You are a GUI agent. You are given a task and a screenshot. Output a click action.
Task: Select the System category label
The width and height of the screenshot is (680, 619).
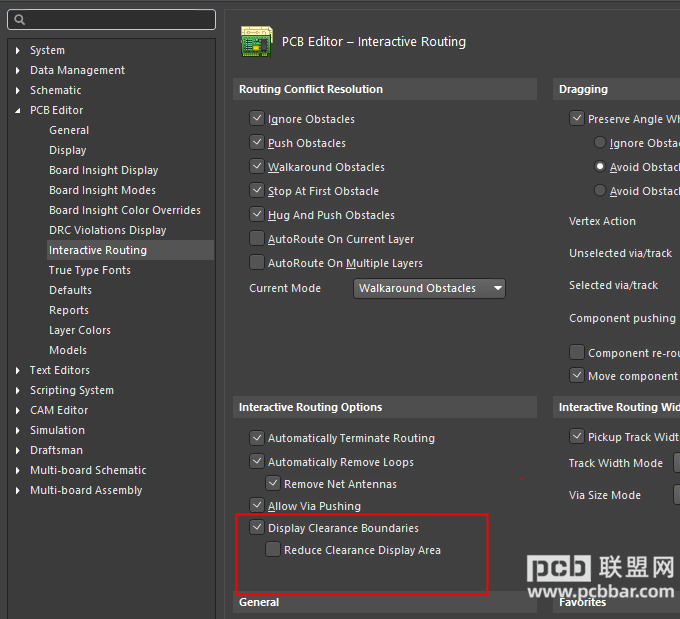[47, 50]
